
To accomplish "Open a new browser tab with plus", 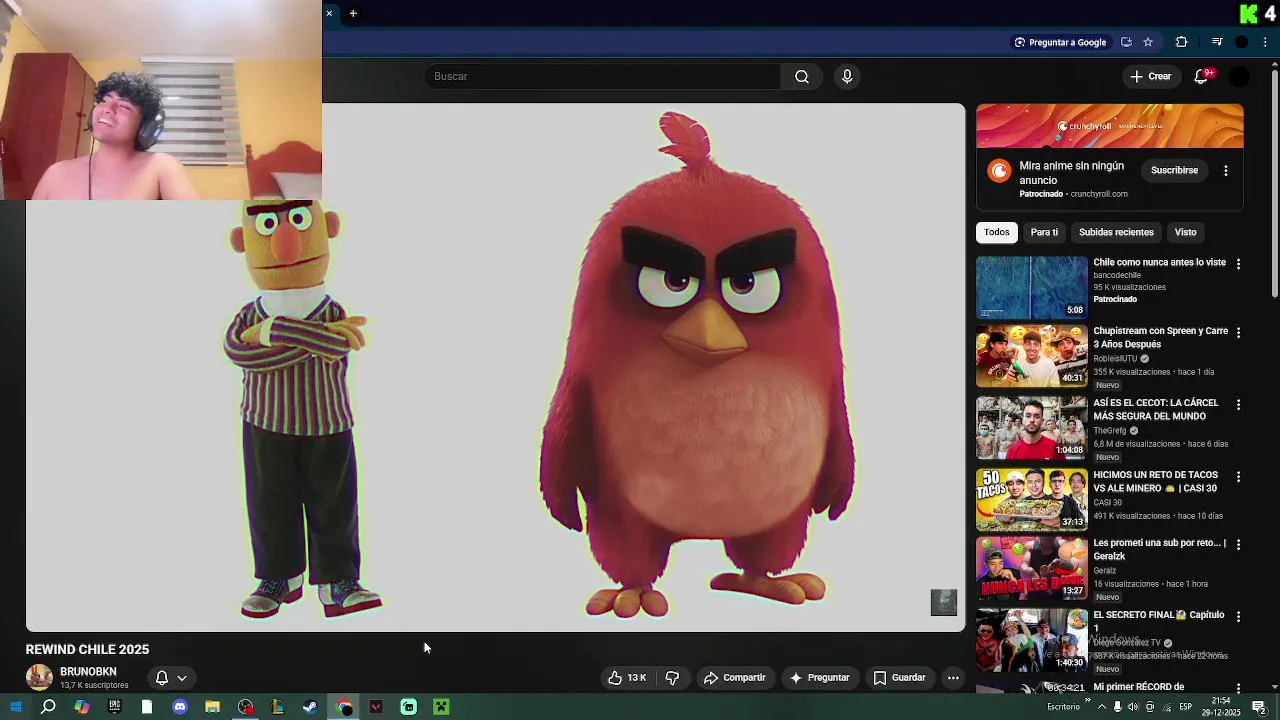I will point(353,13).
